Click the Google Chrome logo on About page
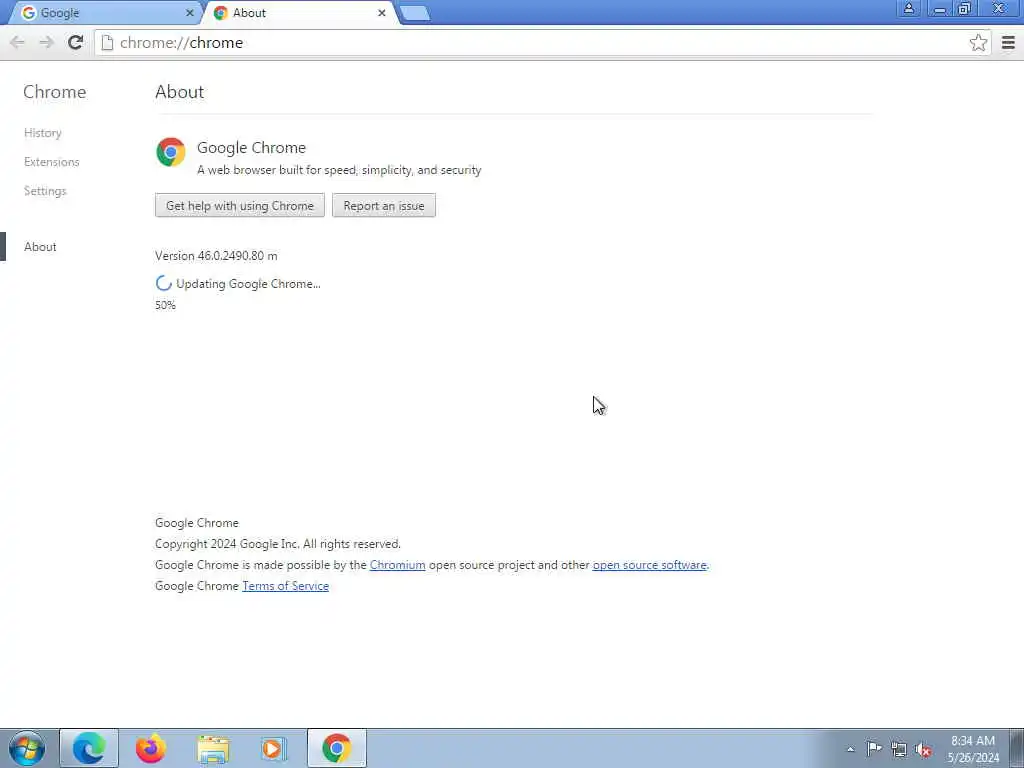1024x768 pixels. pyautogui.click(x=170, y=152)
